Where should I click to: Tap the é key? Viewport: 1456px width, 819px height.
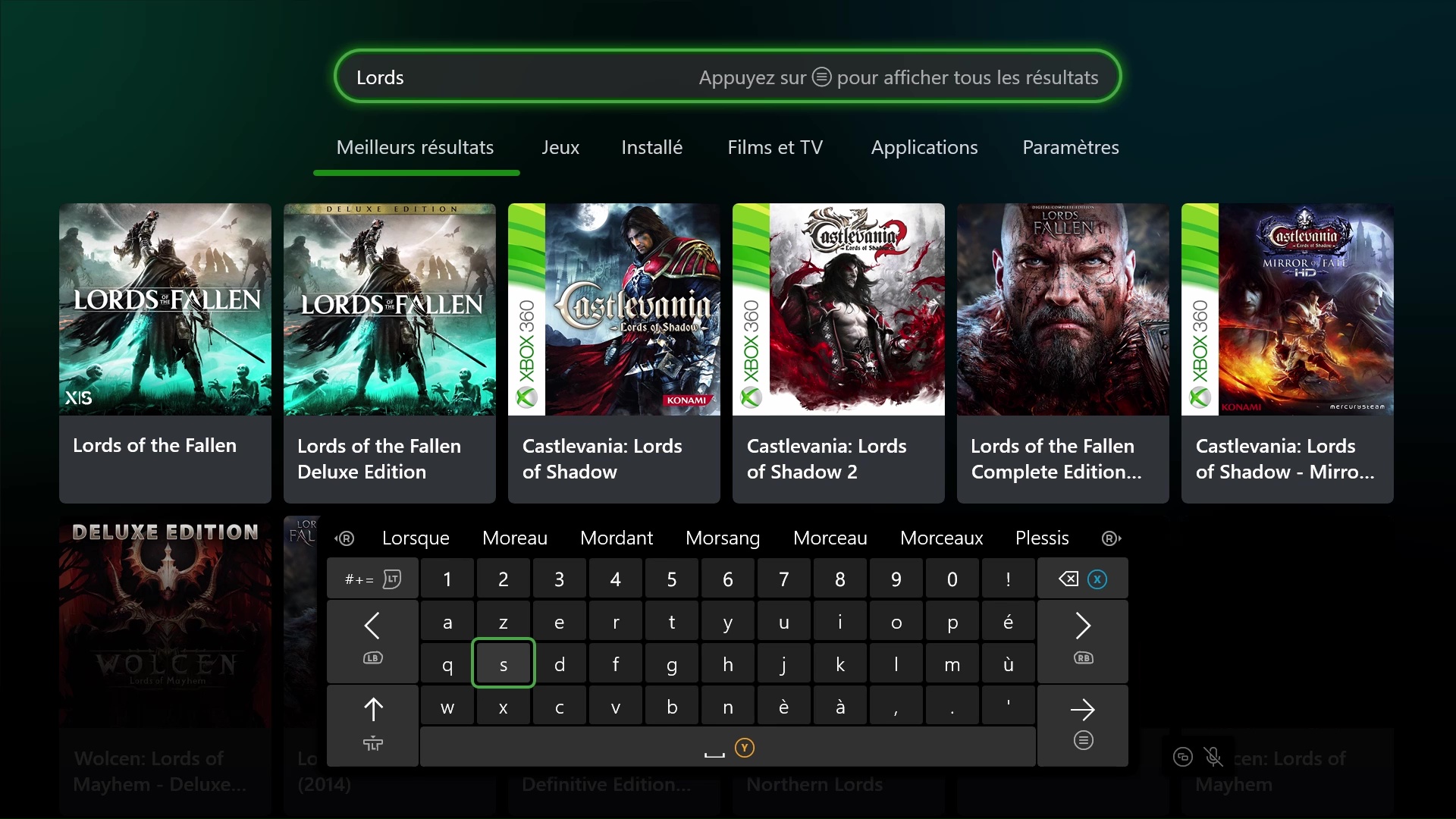pyautogui.click(x=1008, y=623)
